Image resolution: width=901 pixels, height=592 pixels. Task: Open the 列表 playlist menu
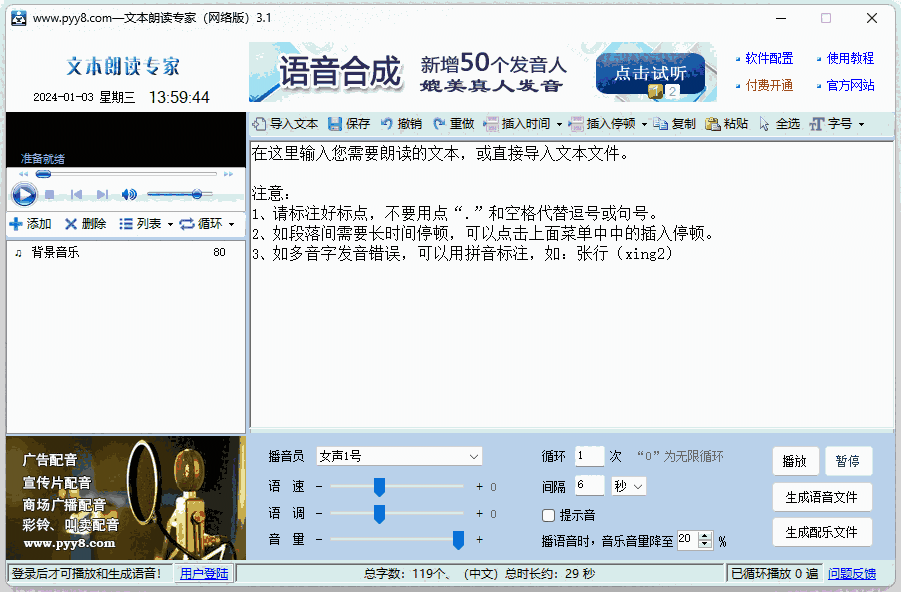pyautogui.click(x=146, y=224)
